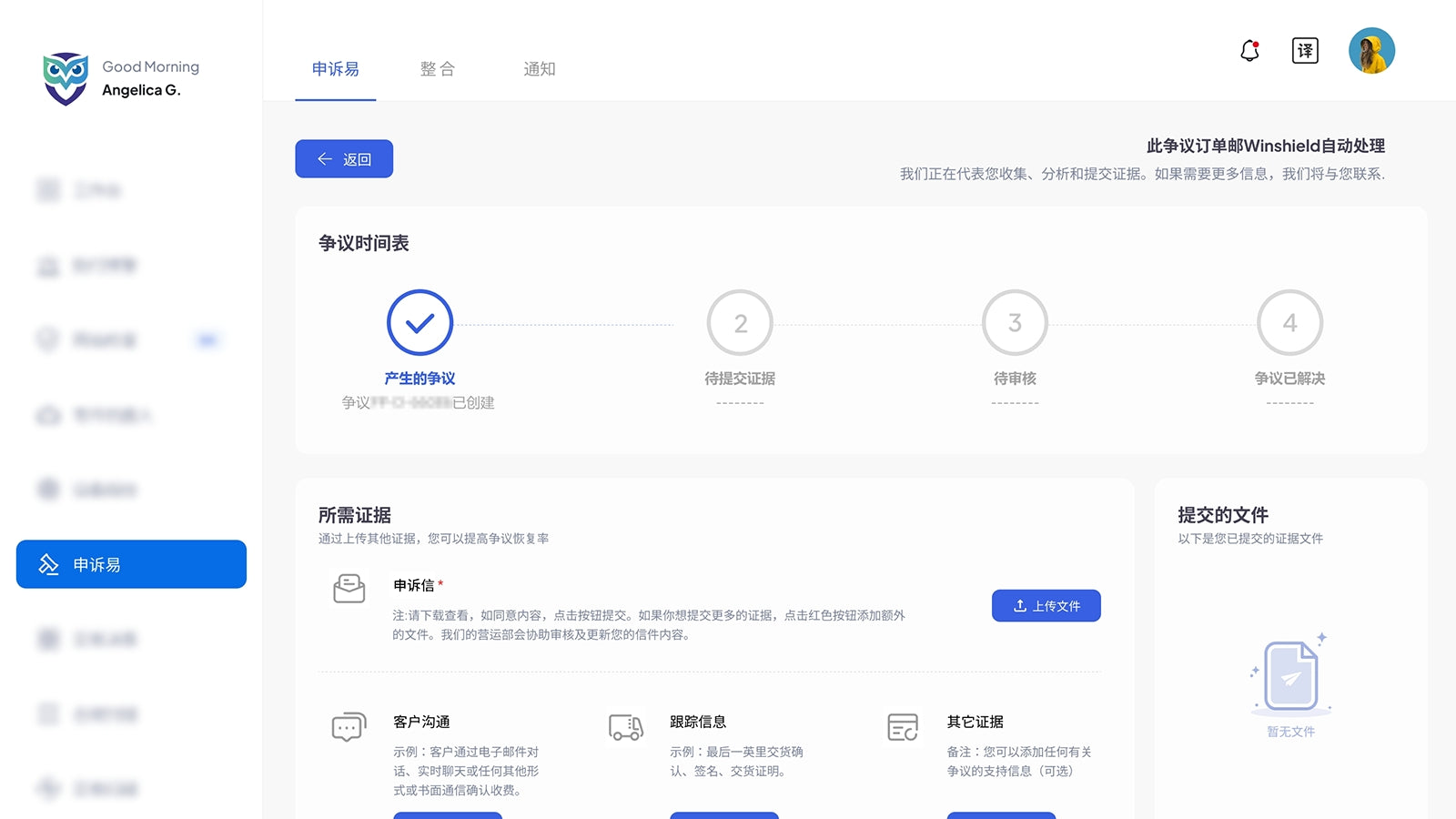Click the 其它证据 title
Image resolution: width=1456 pixels, height=819 pixels.
(975, 722)
